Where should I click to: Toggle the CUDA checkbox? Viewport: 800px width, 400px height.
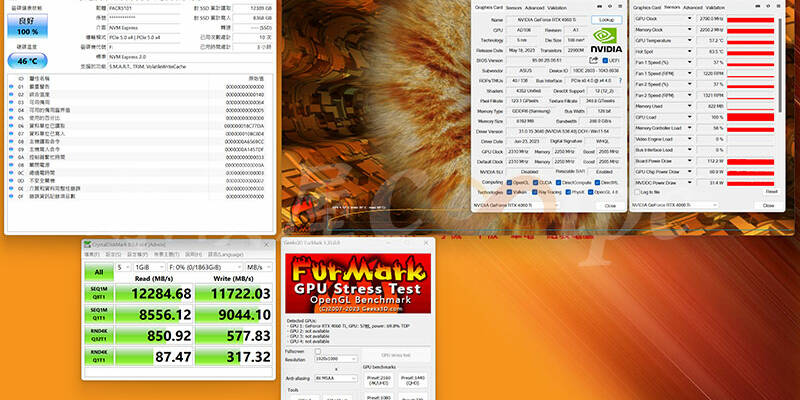(535, 182)
